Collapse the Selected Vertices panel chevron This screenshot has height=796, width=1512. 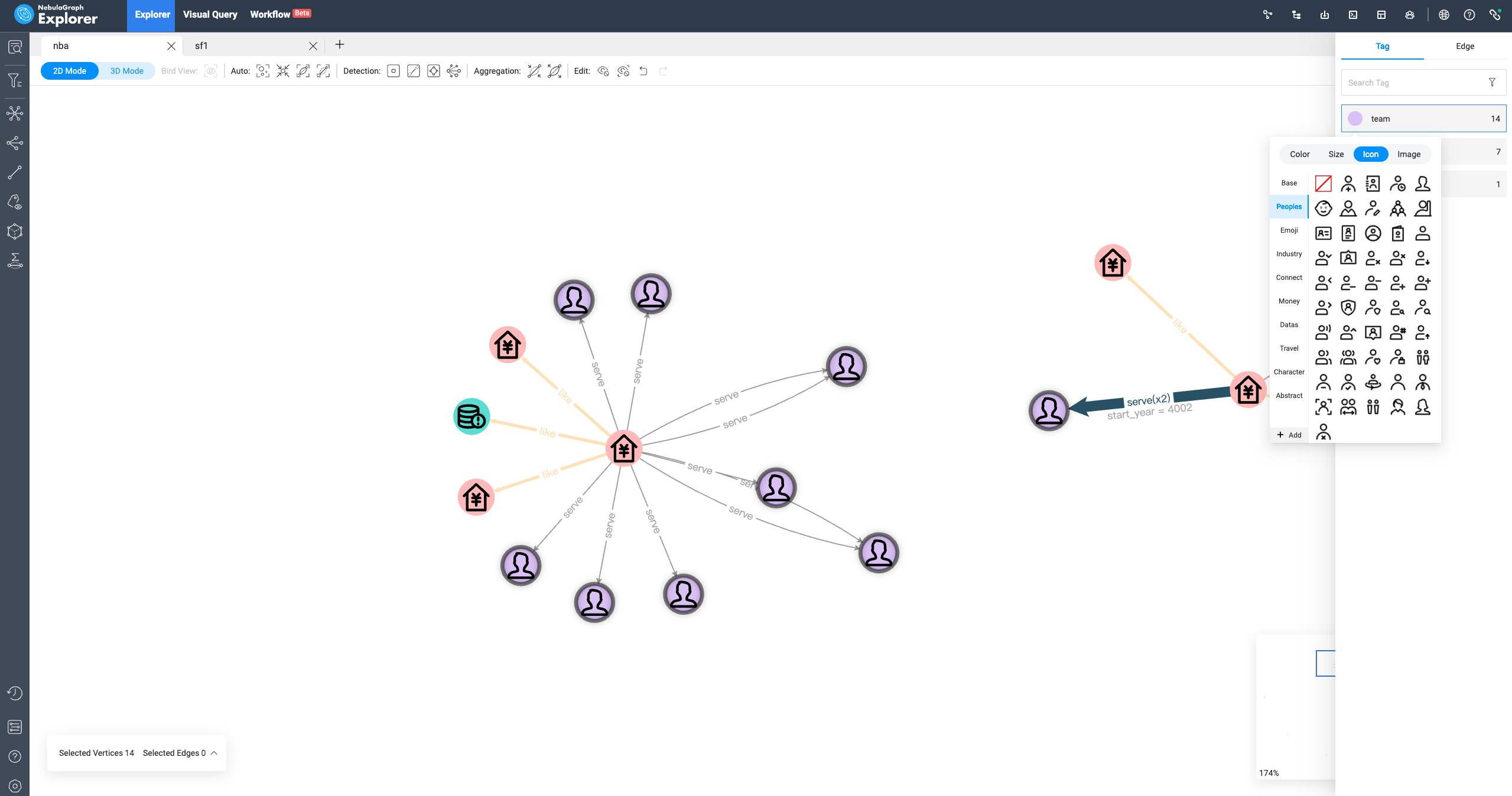point(213,753)
